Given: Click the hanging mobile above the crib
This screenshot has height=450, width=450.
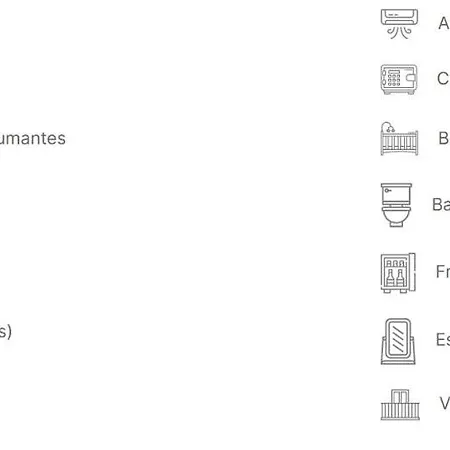Looking at the screenshot, I should (x=388, y=127).
